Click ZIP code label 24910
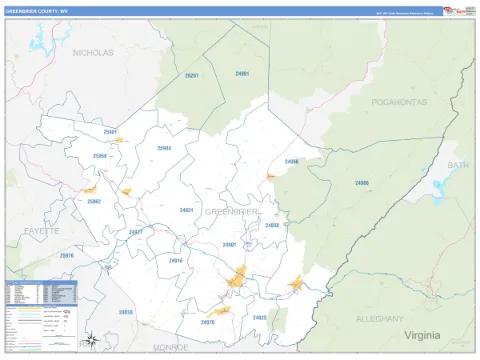The image size is (480, 360). pos(126,312)
